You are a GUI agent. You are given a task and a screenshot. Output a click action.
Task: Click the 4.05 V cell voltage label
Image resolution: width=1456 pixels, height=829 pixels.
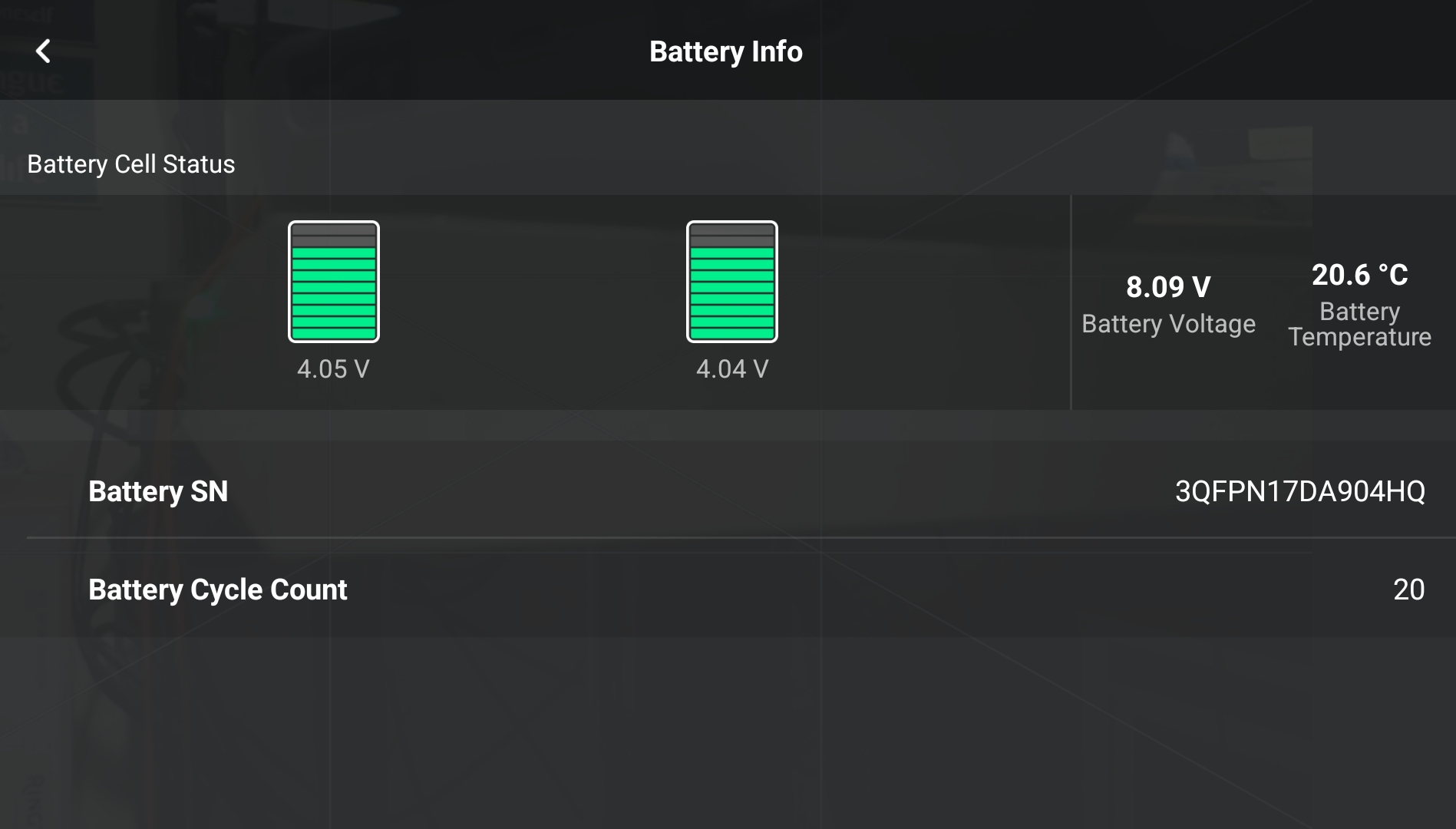[333, 369]
